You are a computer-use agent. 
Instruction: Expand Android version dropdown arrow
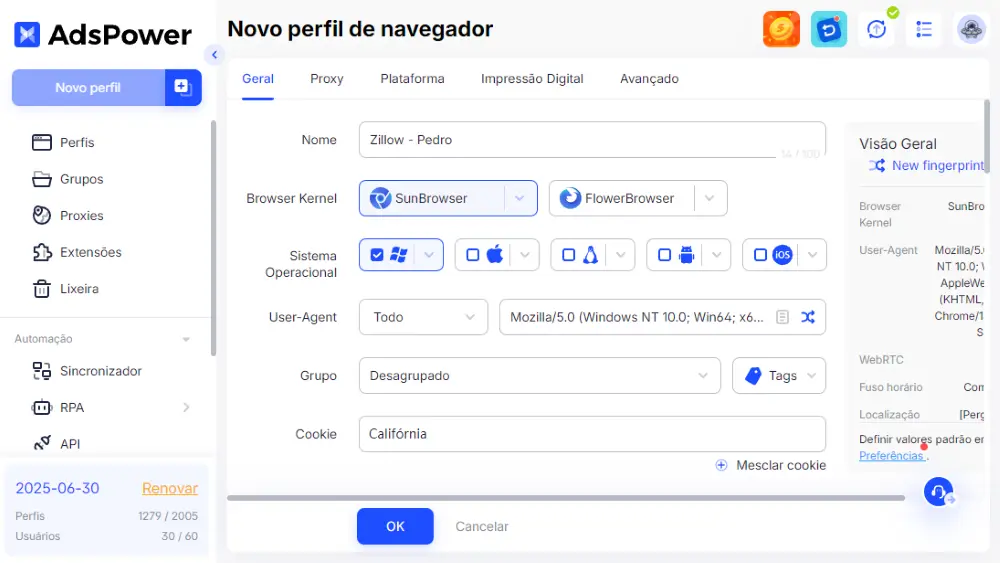717,255
